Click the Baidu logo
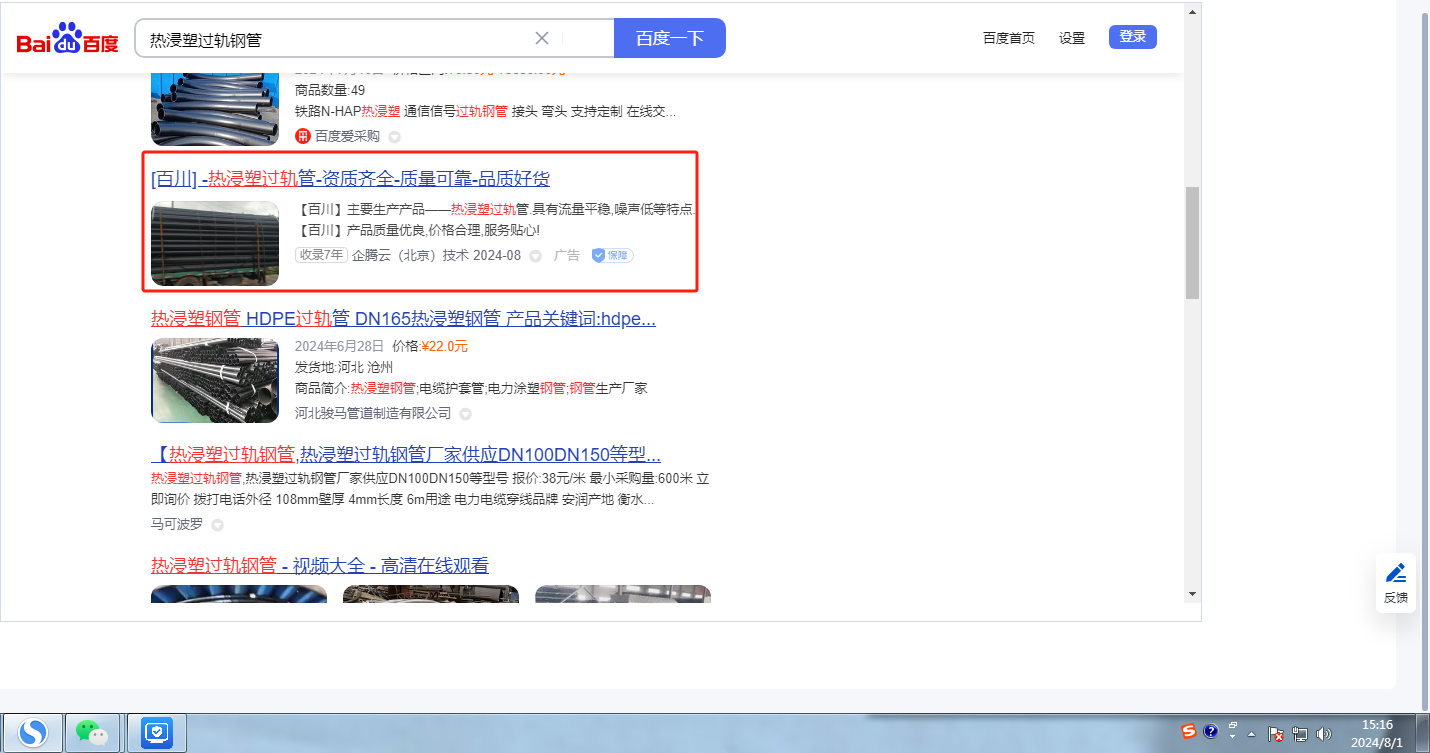 (67, 39)
